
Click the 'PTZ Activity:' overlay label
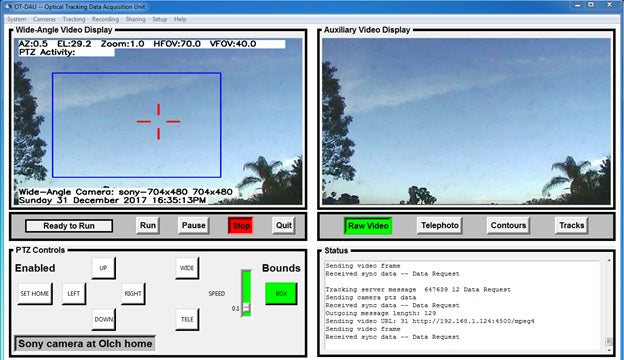[47, 52]
